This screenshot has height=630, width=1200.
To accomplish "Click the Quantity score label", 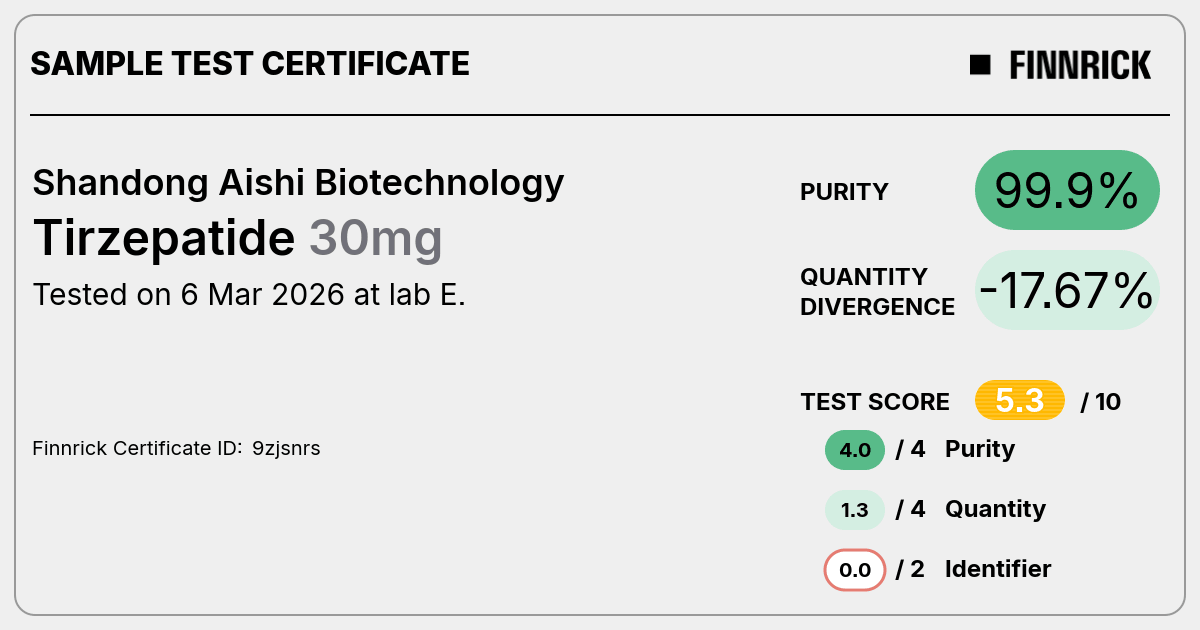I will point(995,509).
